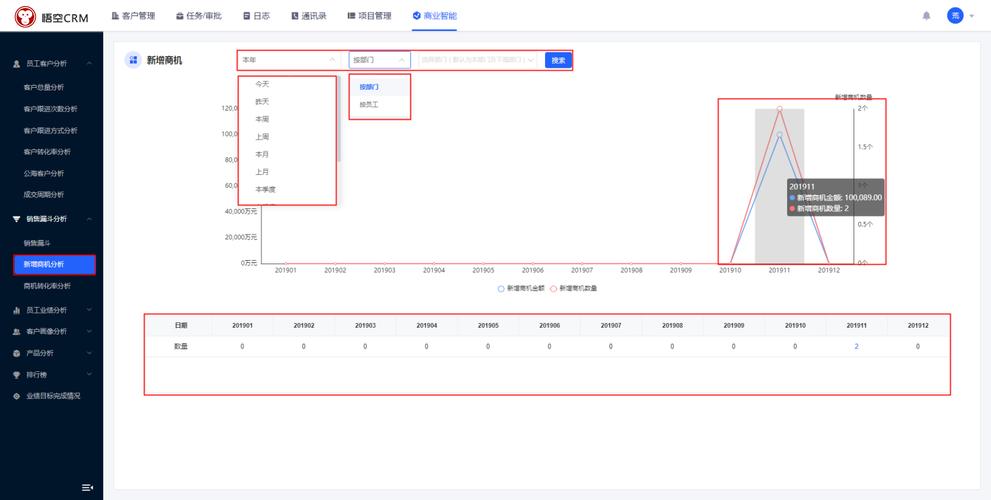Click the department selection input field
Screen dimensions: 991x500
tap(477, 60)
